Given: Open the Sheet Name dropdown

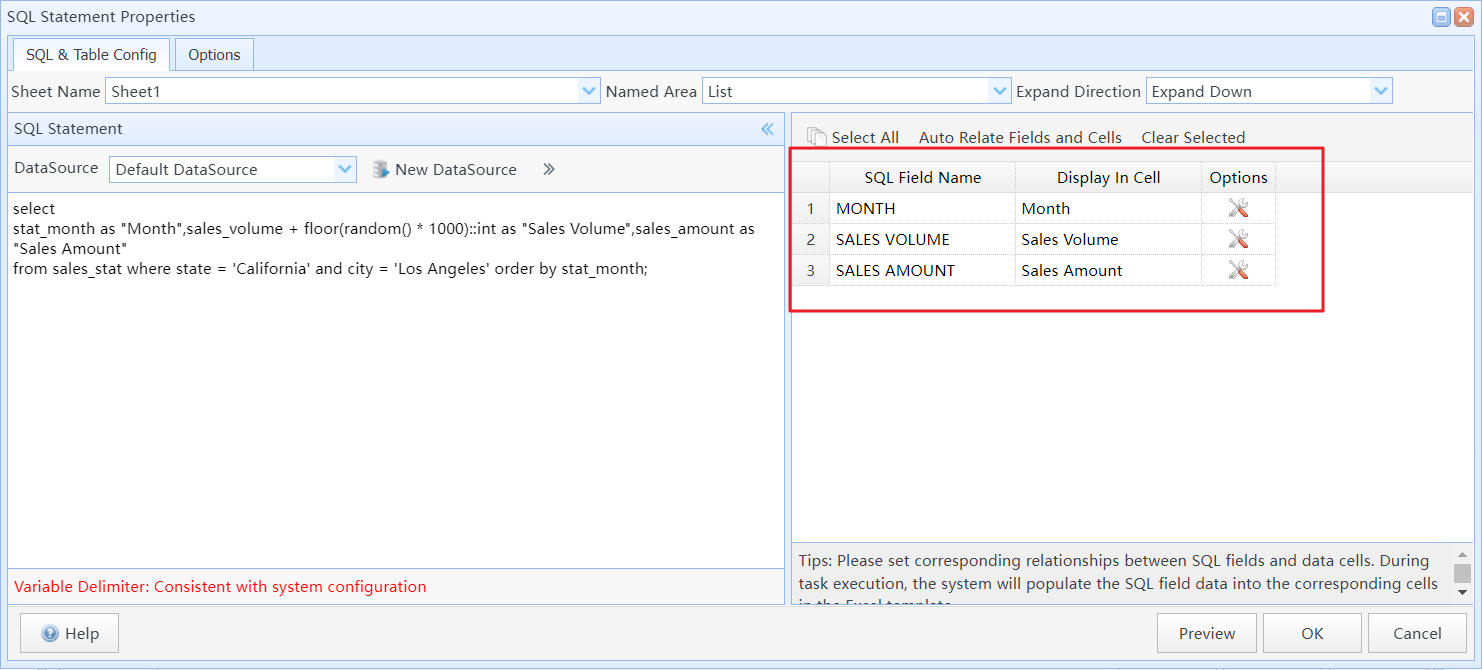Looking at the screenshot, I should click(x=589, y=91).
